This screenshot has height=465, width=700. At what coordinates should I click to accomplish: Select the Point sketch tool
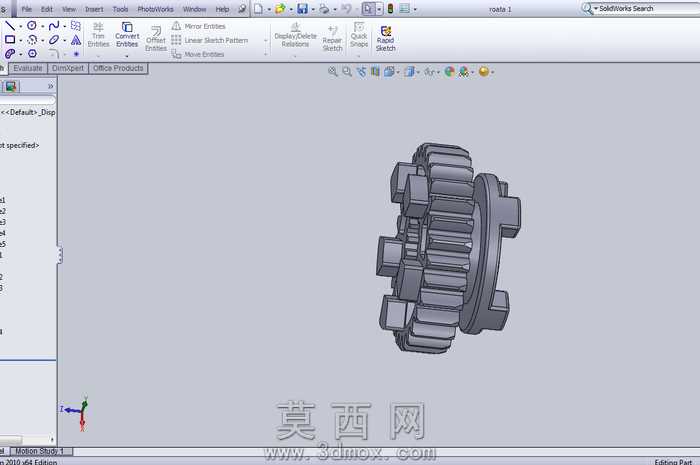click(76, 54)
